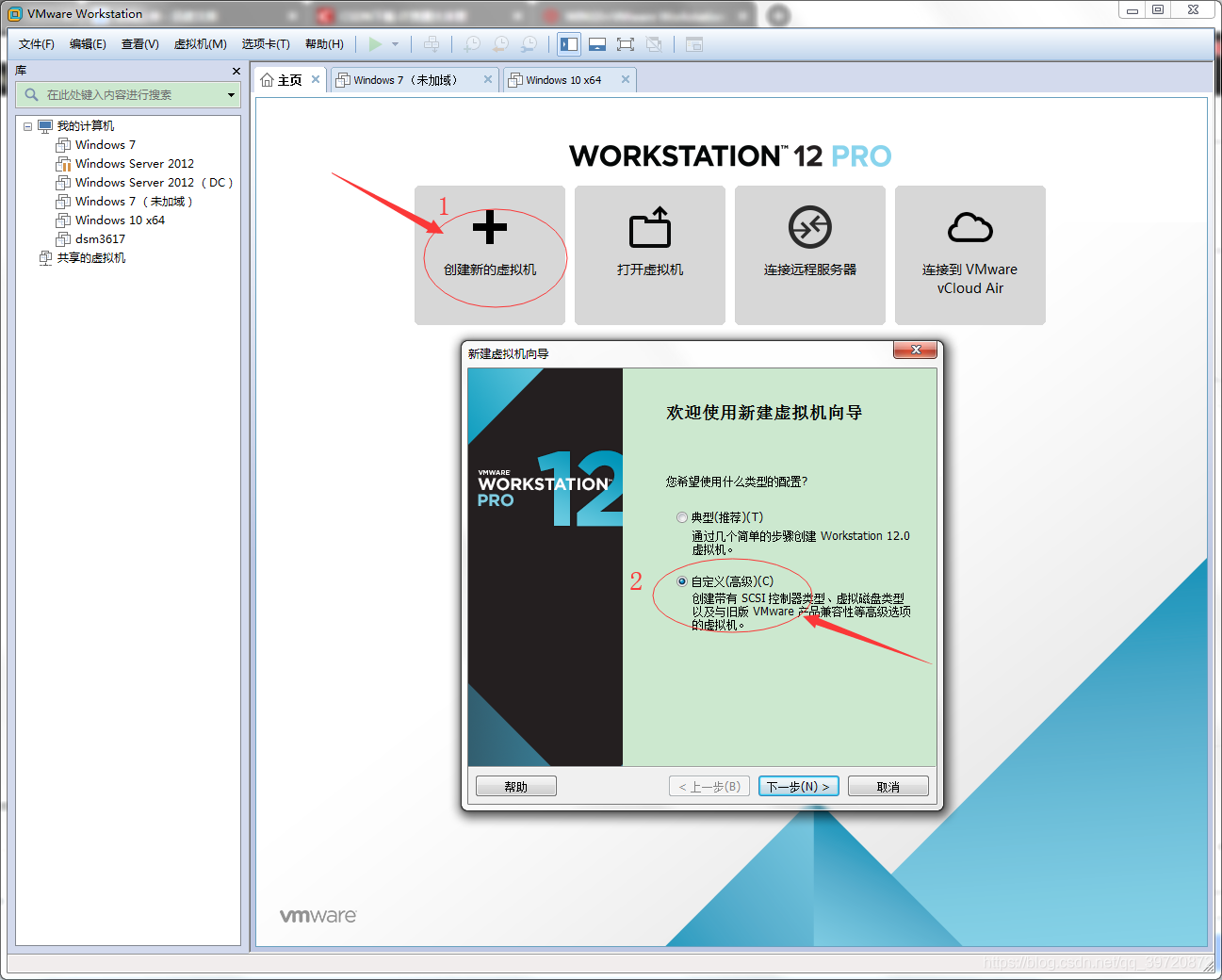Screen dimensions: 1222x980
Task: Click the 上一步(B) back button
Action: (x=709, y=787)
